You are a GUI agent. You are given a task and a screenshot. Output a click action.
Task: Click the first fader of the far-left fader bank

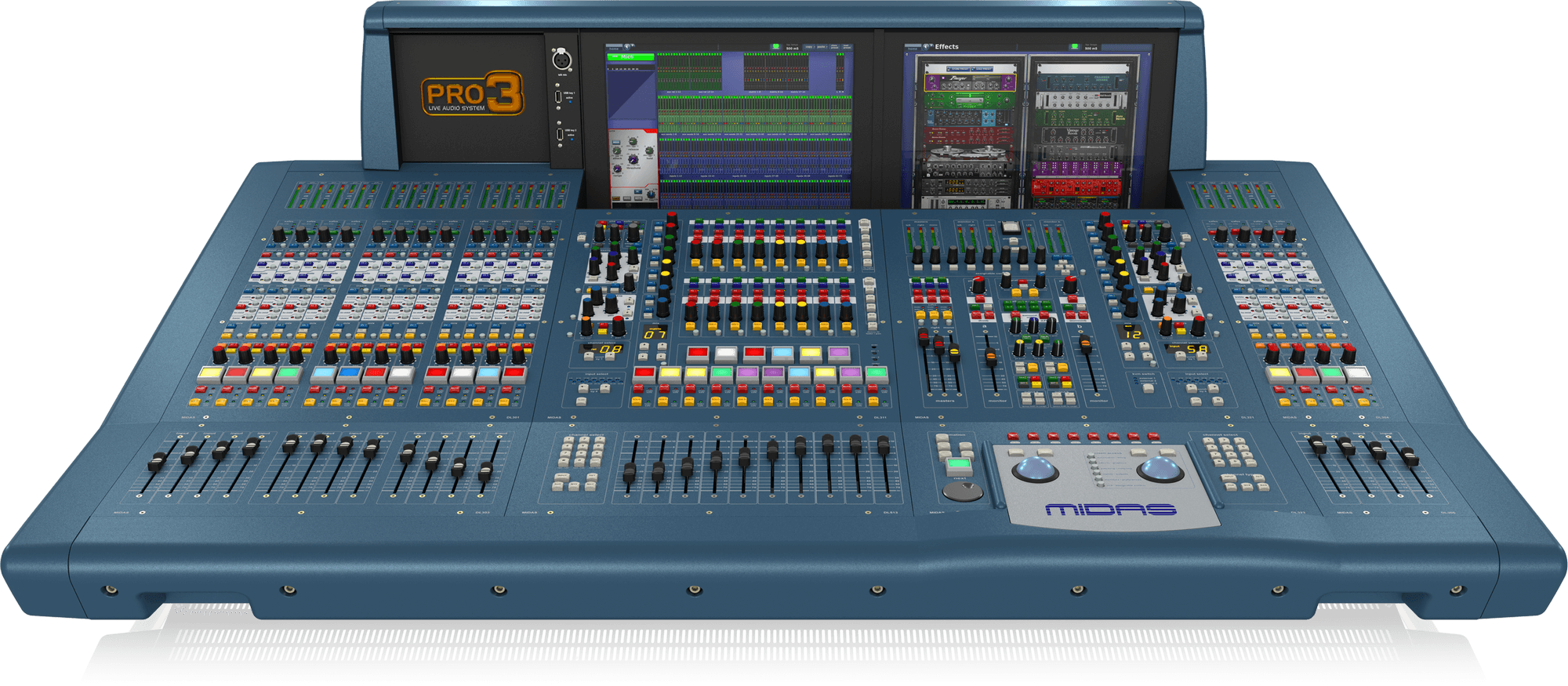(157, 461)
